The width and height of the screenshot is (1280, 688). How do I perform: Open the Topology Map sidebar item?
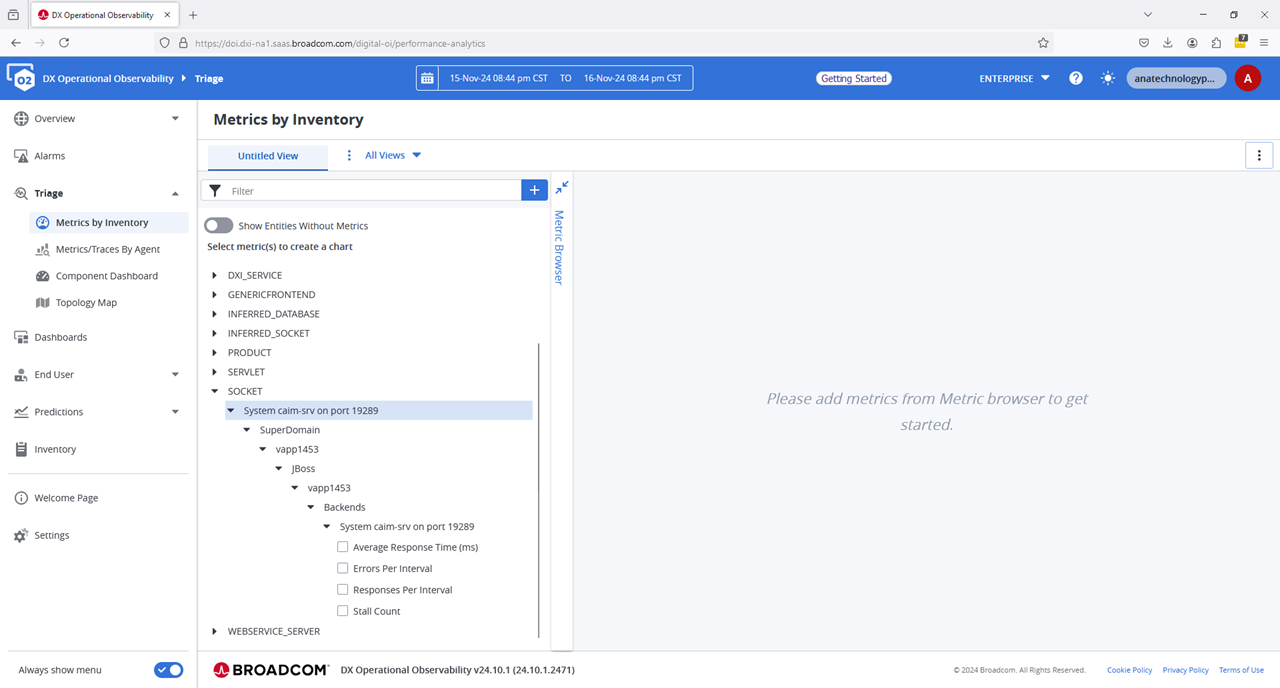[x=86, y=302]
